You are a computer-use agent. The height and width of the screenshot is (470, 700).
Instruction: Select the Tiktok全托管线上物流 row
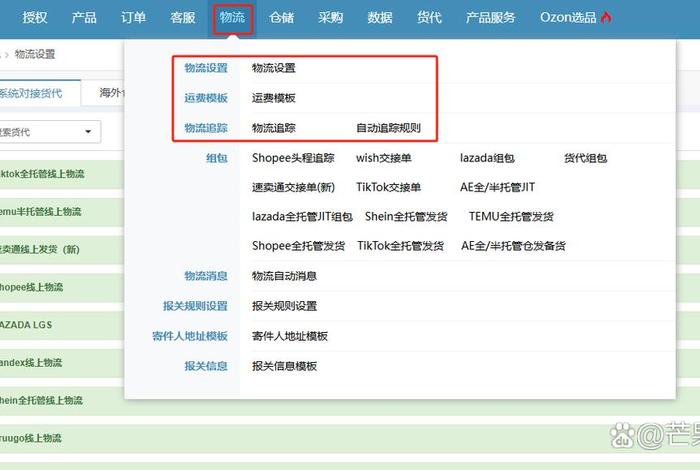point(62,174)
